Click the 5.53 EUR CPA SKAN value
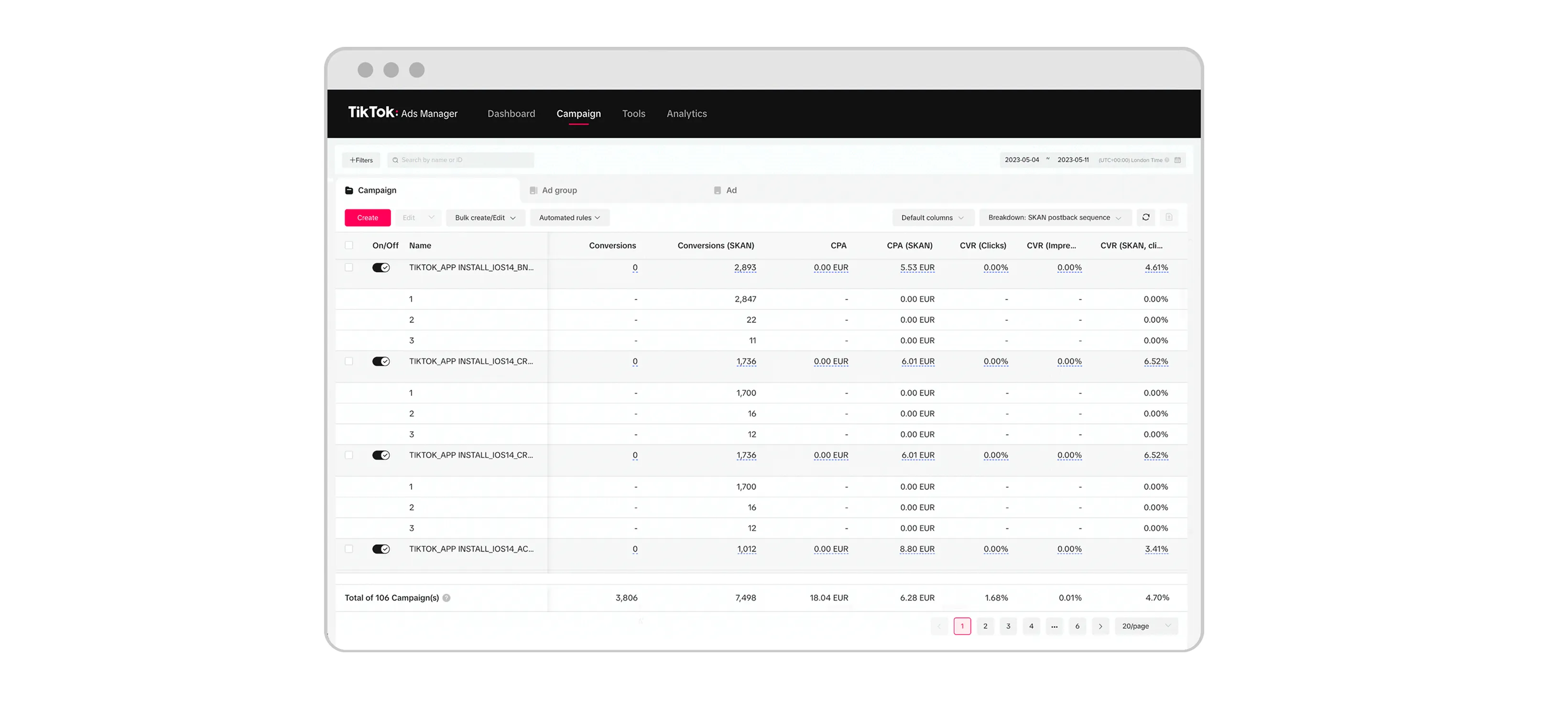The height and width of the screenshot is (702, 1568). [x=917, y=267]
